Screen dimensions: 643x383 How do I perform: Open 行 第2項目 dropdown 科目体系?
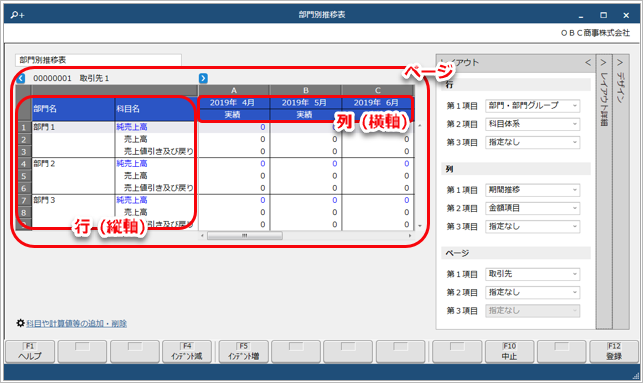pos(532,124)
